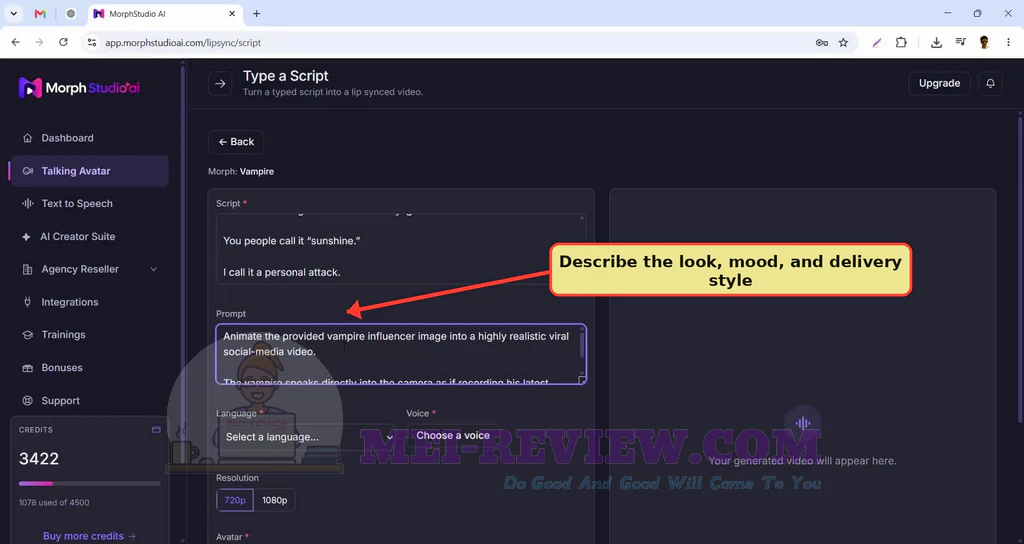Click the Agency Reseller building icon
This screenshot has width=1024, height=544.
(x=27, y=269)
